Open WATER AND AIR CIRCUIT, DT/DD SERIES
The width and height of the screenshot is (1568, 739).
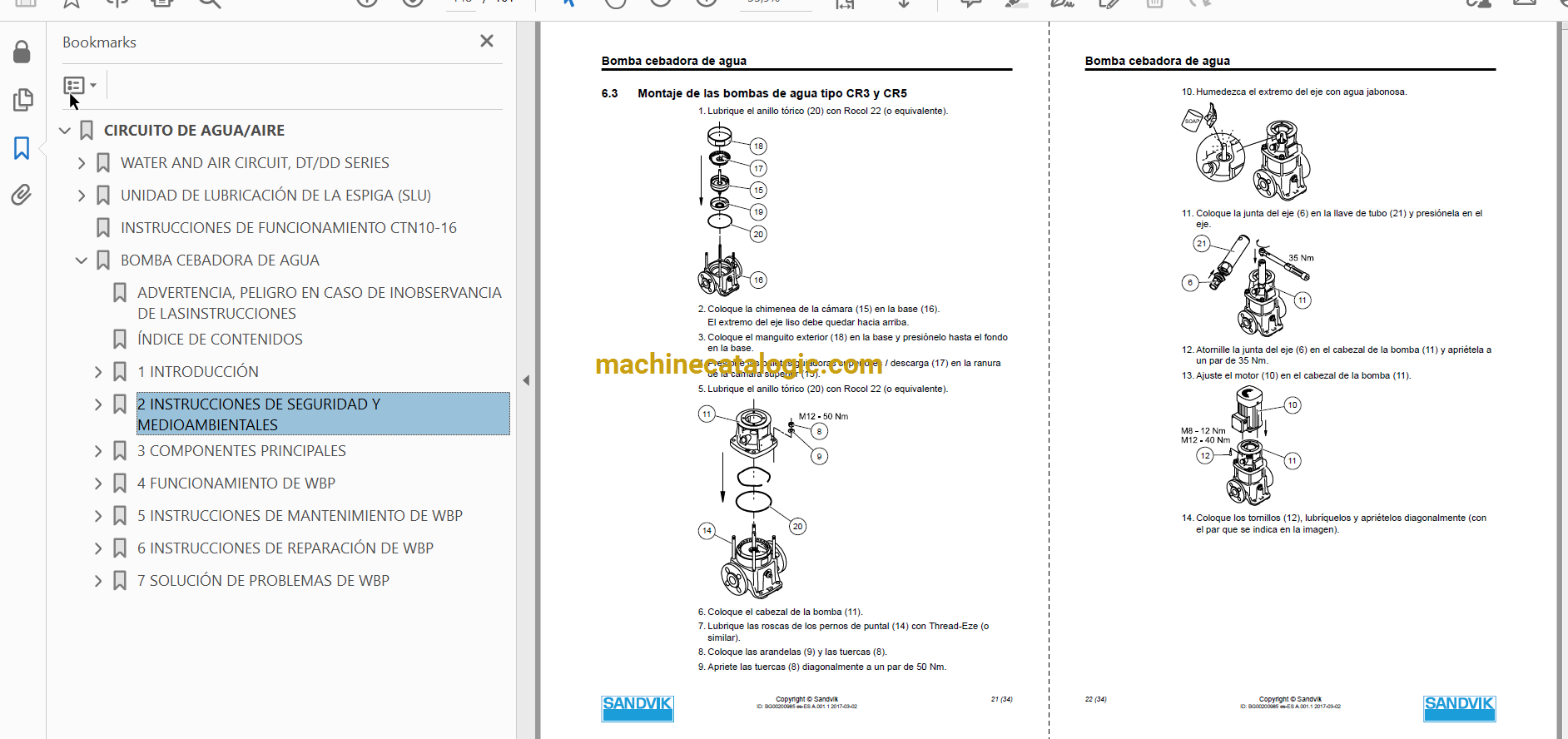[255, 163]
